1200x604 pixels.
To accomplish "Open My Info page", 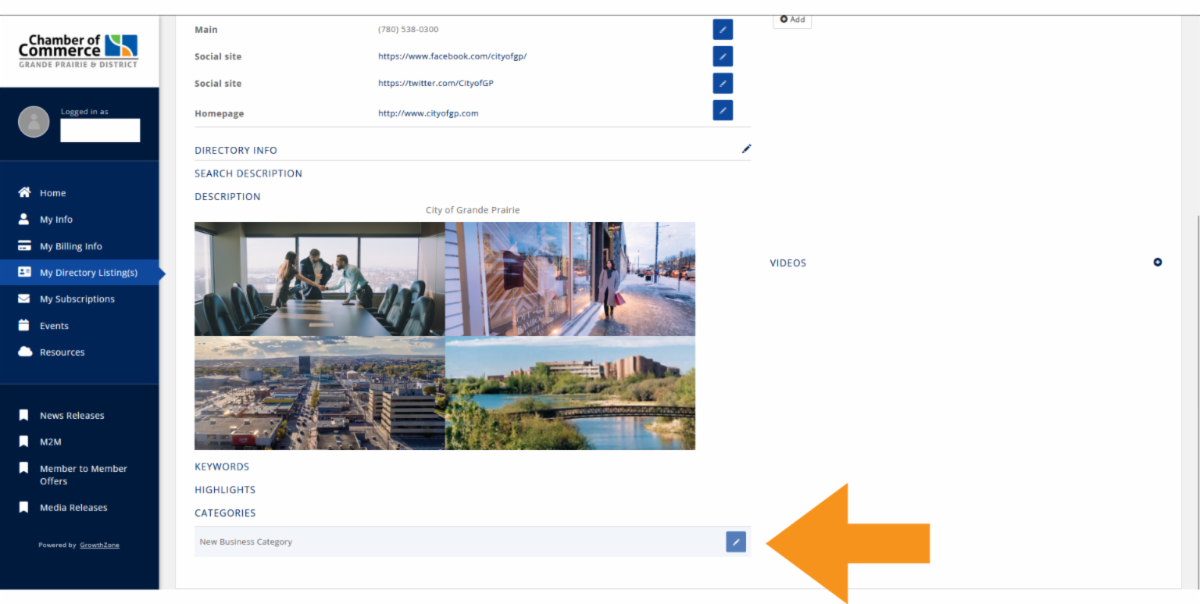I will 56,219.
